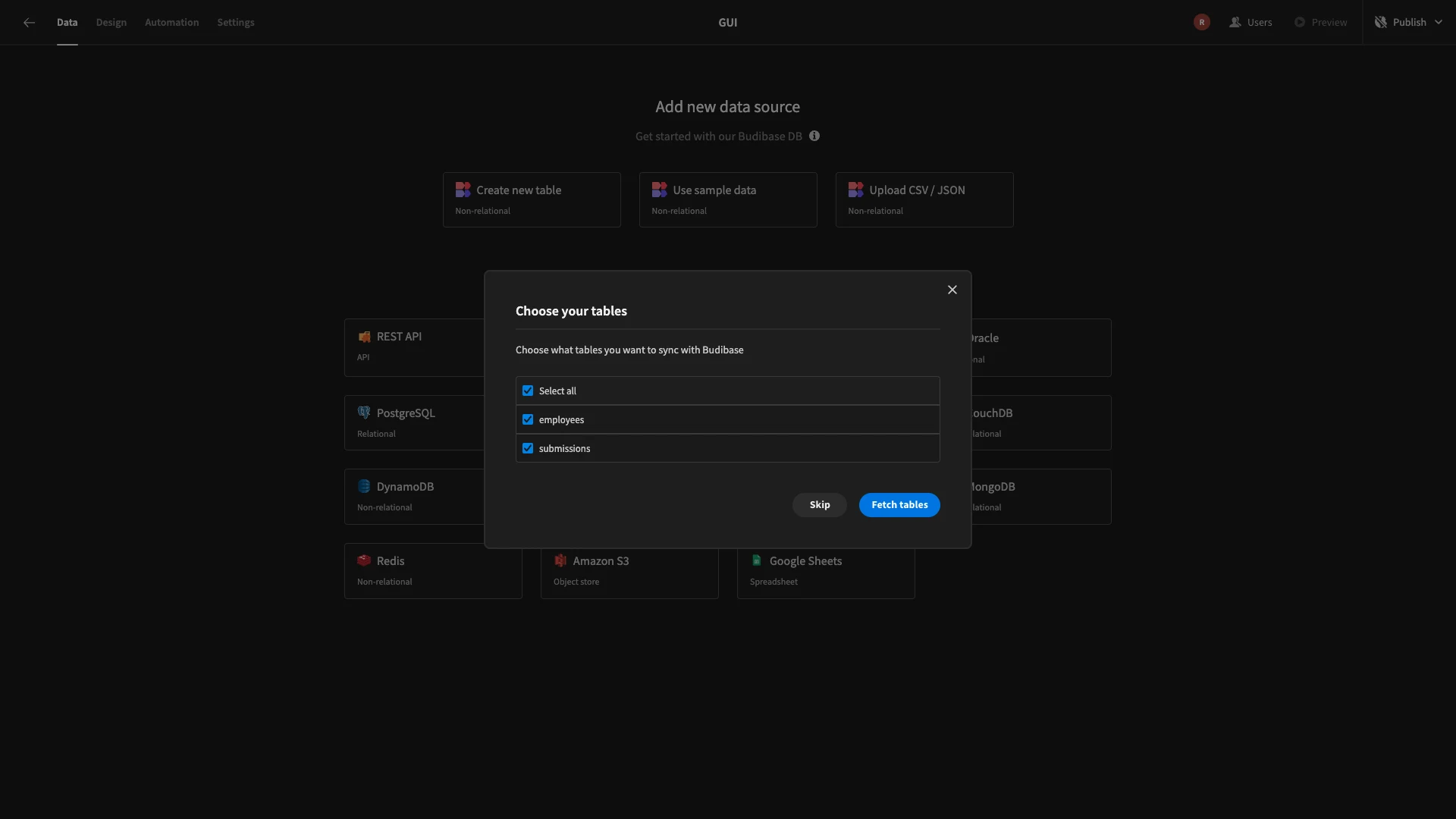Click the CouchDB data source card
Image resolution: width=1456 pixels, height=819 pixels.
tap(1041, 423)
